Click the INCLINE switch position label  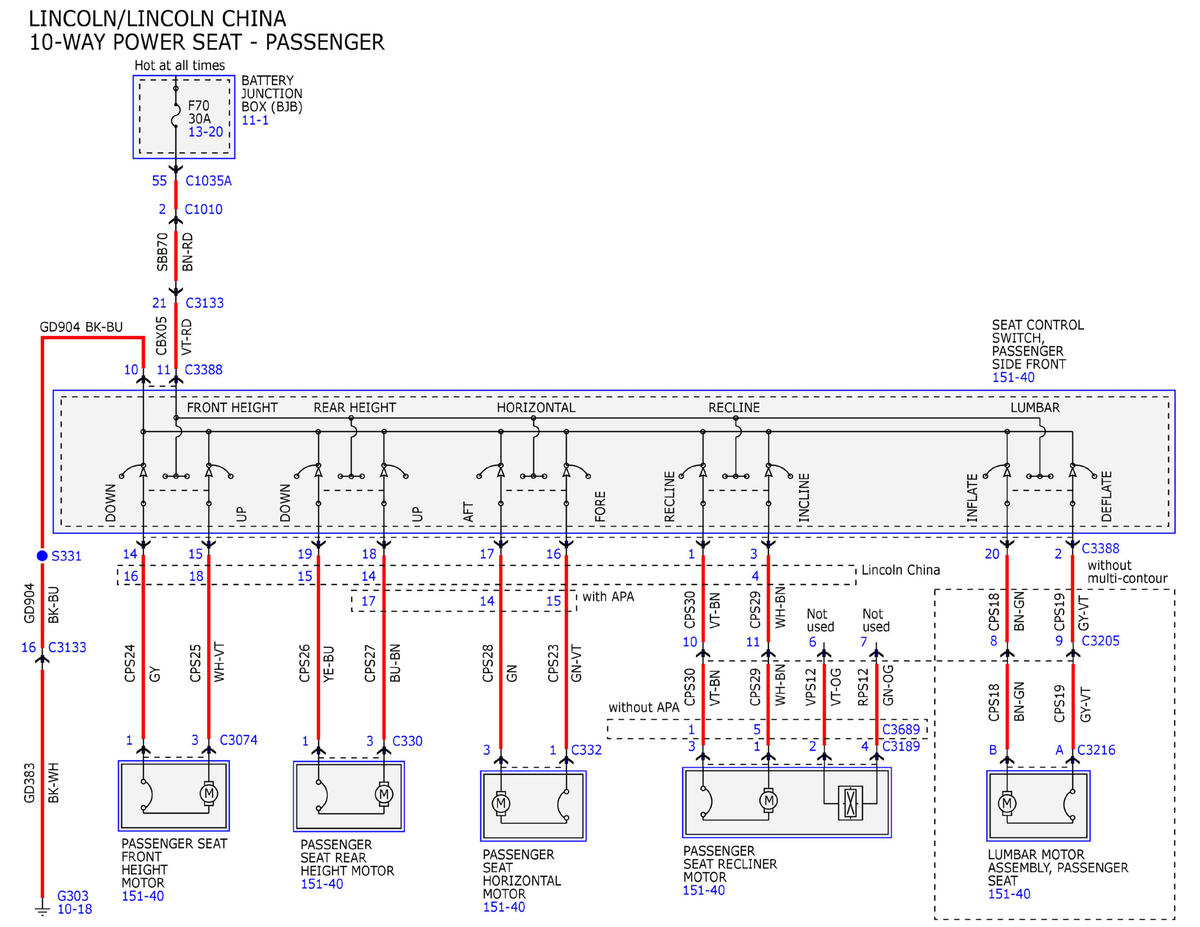[803, 499]
